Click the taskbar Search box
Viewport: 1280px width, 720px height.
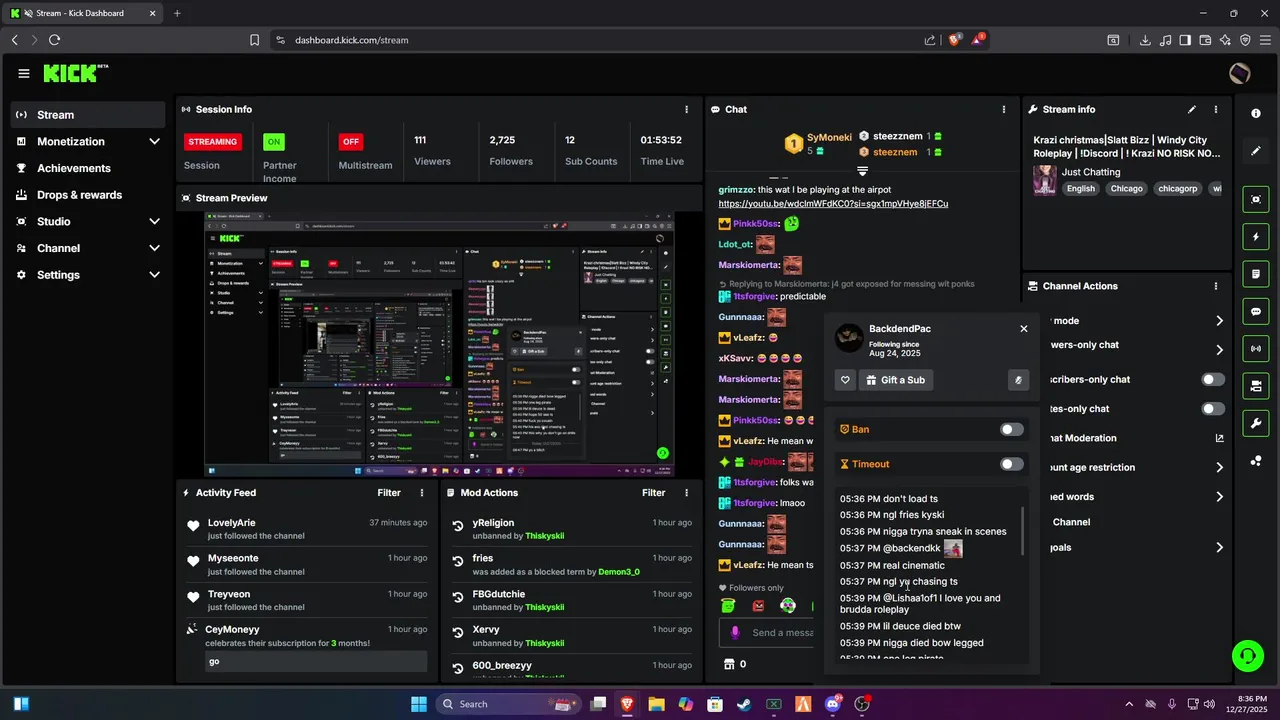point(506,704)
